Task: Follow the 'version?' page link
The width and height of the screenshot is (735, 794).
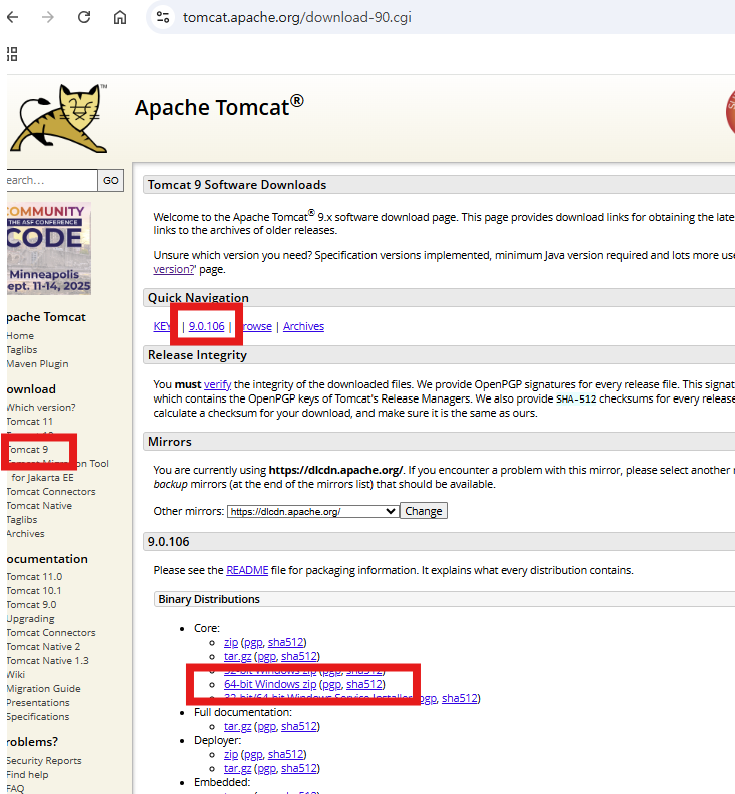Action: [x=174, y=269]
